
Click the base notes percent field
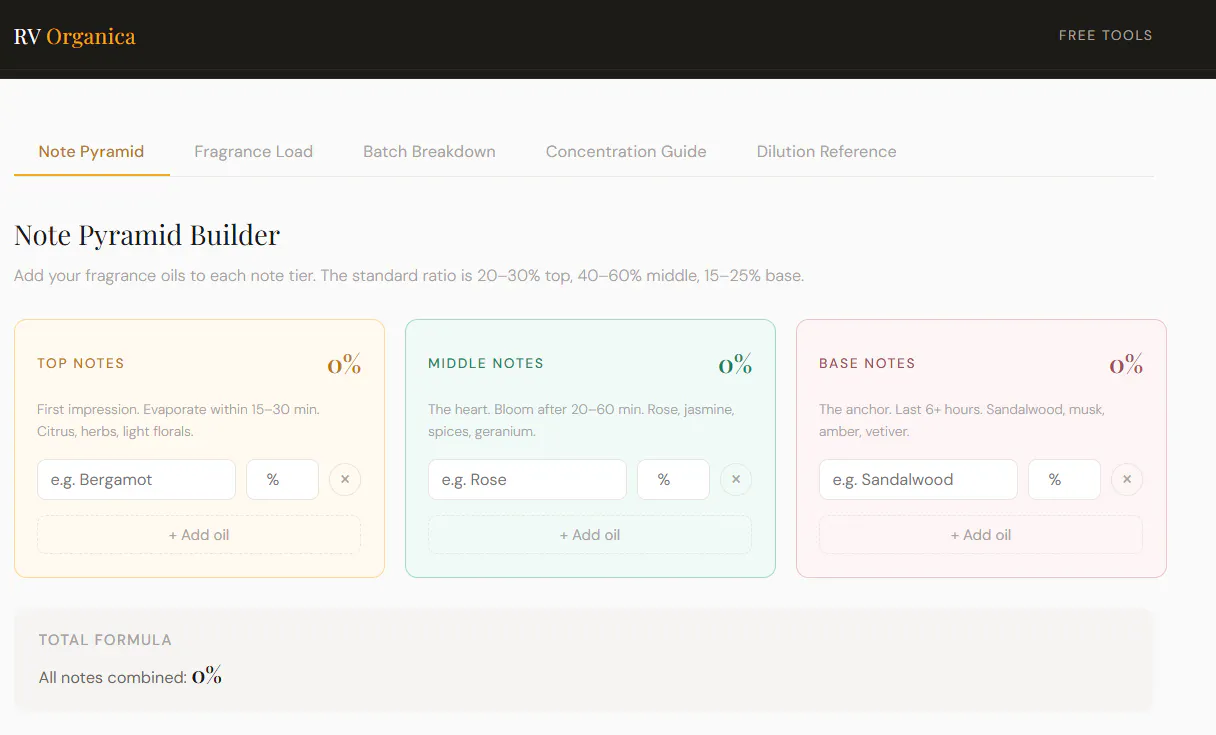click(1065, 480)
